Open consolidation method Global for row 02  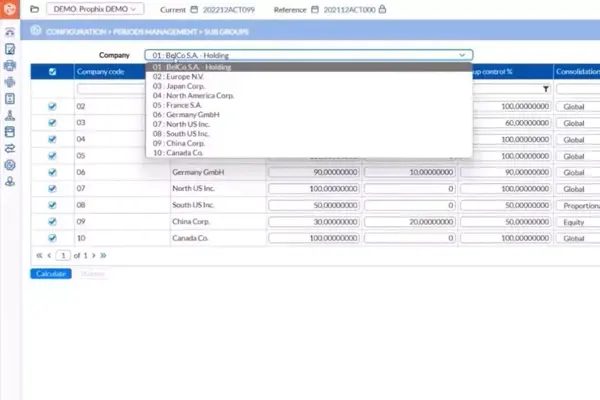[579, 106]
